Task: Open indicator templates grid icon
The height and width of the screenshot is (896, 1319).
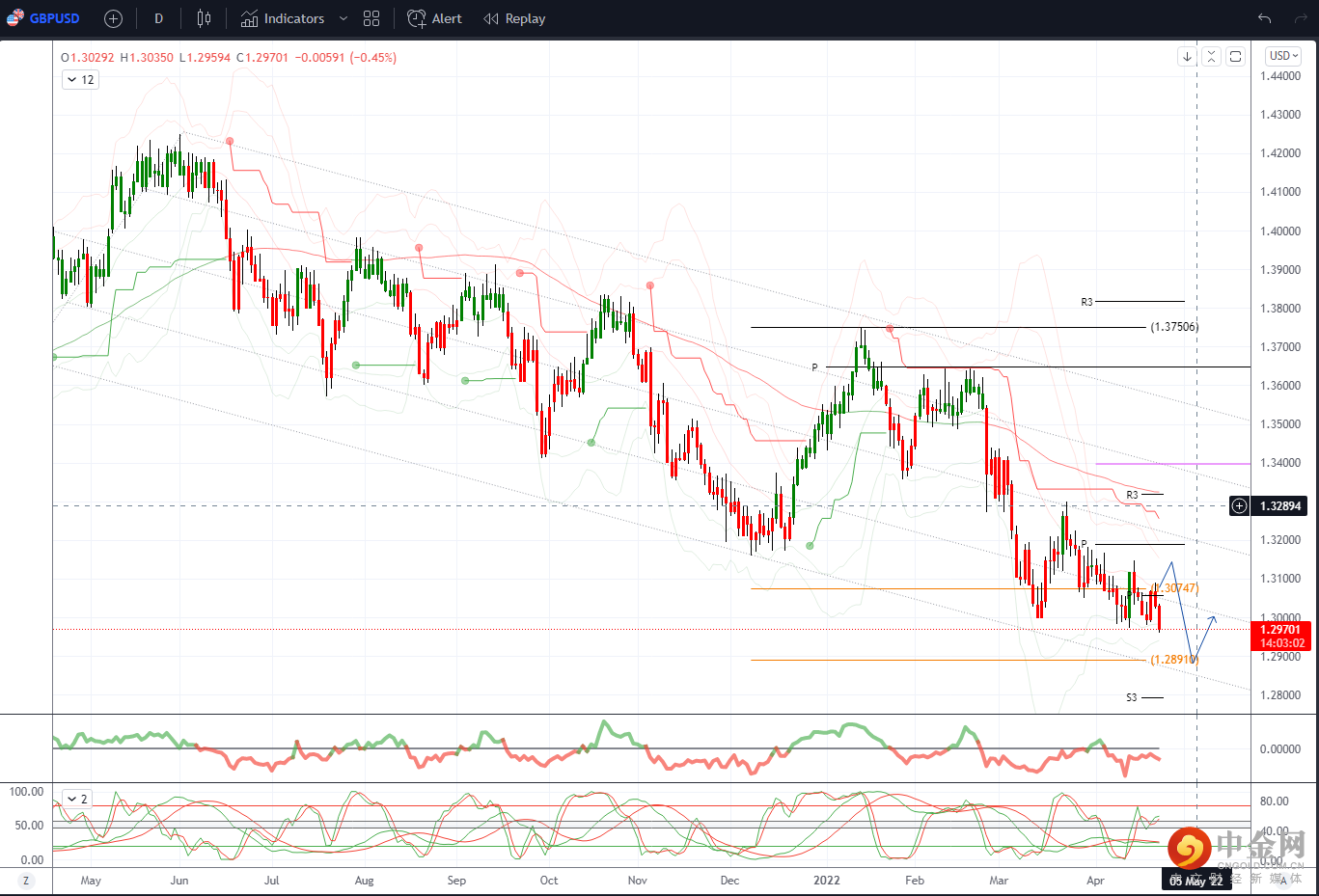Action: point(371,18)
